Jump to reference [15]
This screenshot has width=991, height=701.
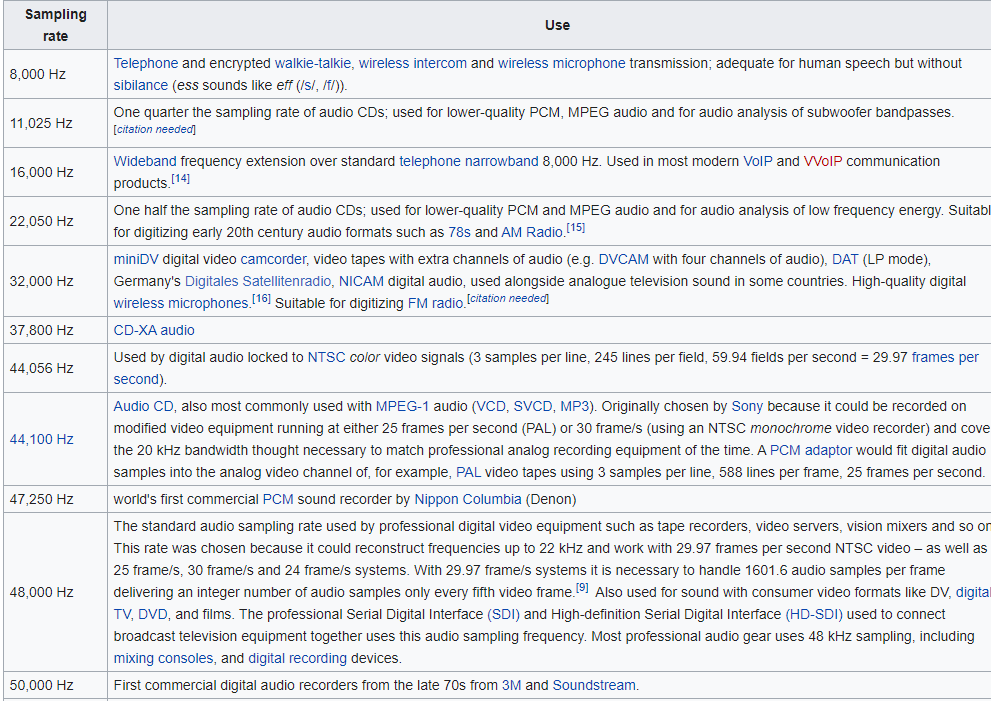click(576, 228)
